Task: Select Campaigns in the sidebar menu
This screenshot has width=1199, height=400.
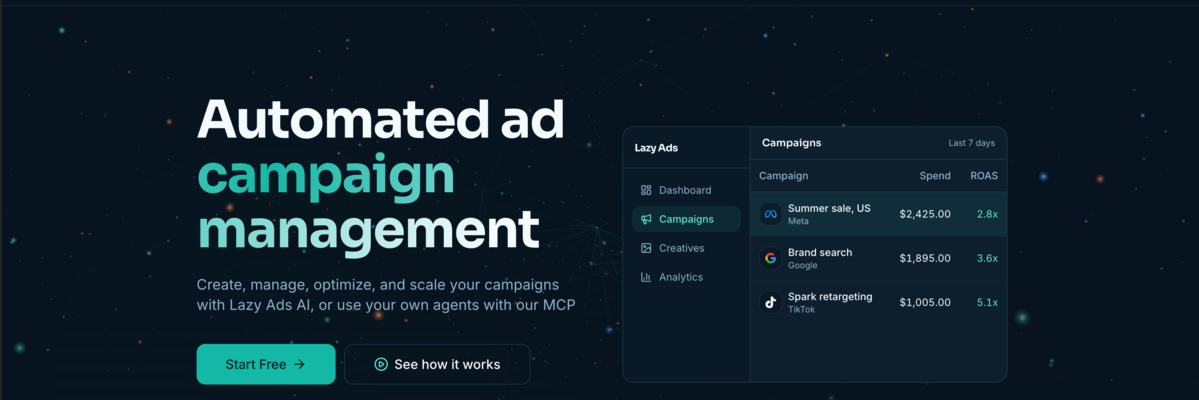Action: click(x=686, y=219)
